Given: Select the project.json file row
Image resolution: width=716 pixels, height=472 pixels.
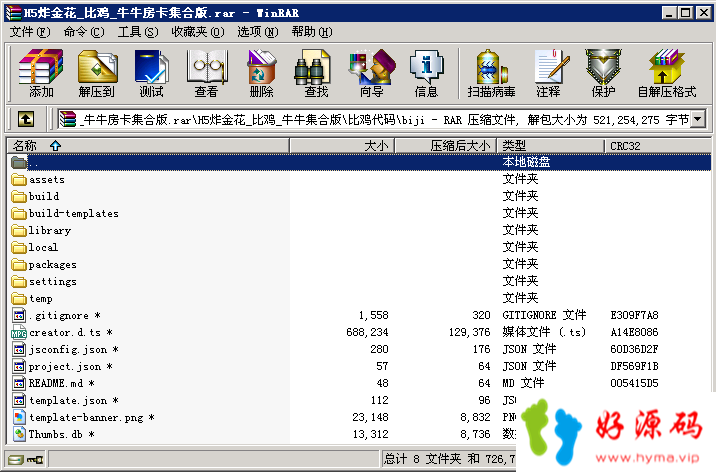Looking at the screenshot, I should [359, 367].
